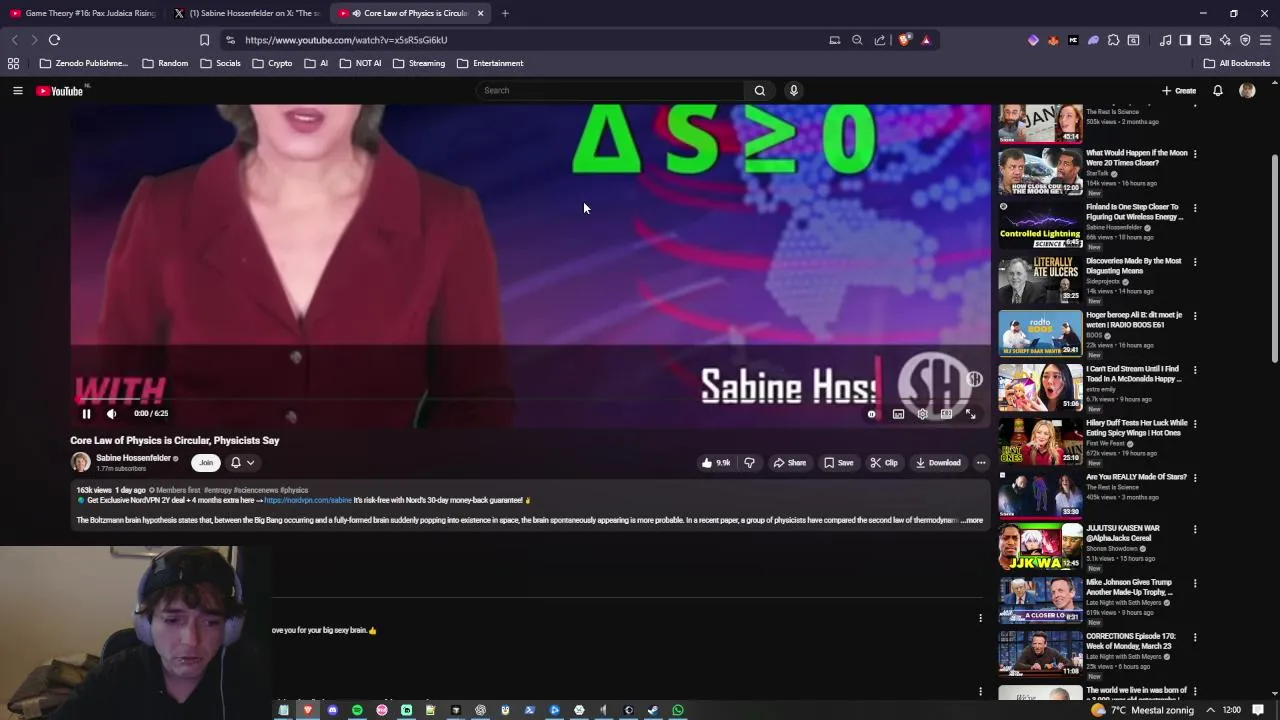
Task: Open more actions menu beside Download
Action: 981,463
